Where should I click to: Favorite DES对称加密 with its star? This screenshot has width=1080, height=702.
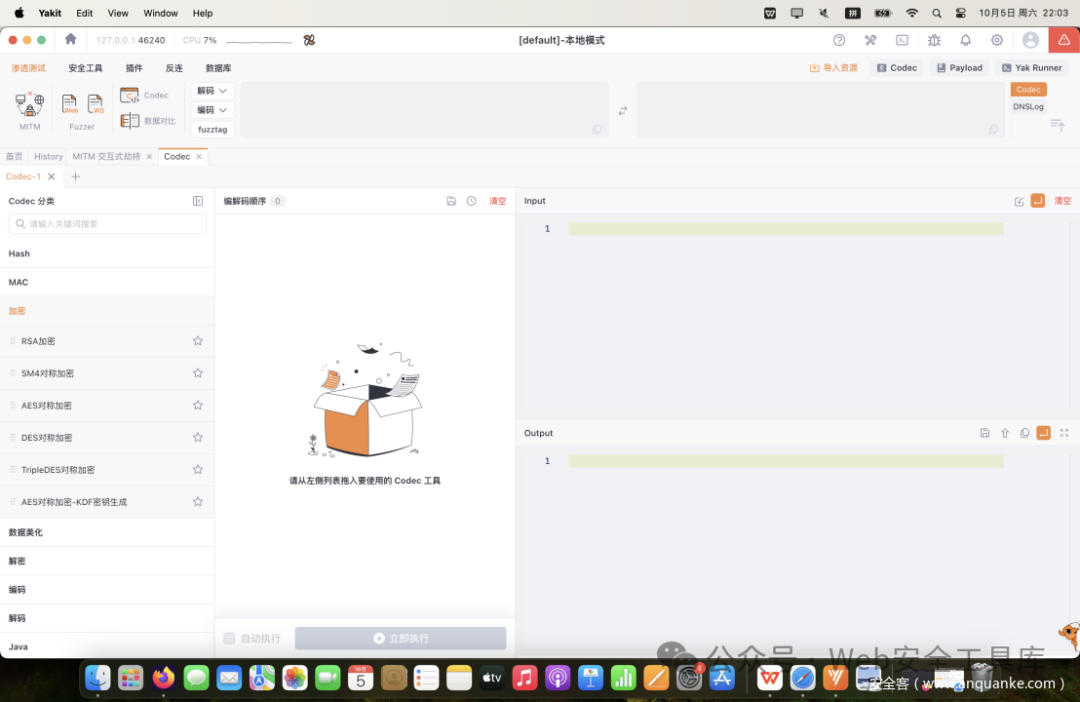coord(198,437)
